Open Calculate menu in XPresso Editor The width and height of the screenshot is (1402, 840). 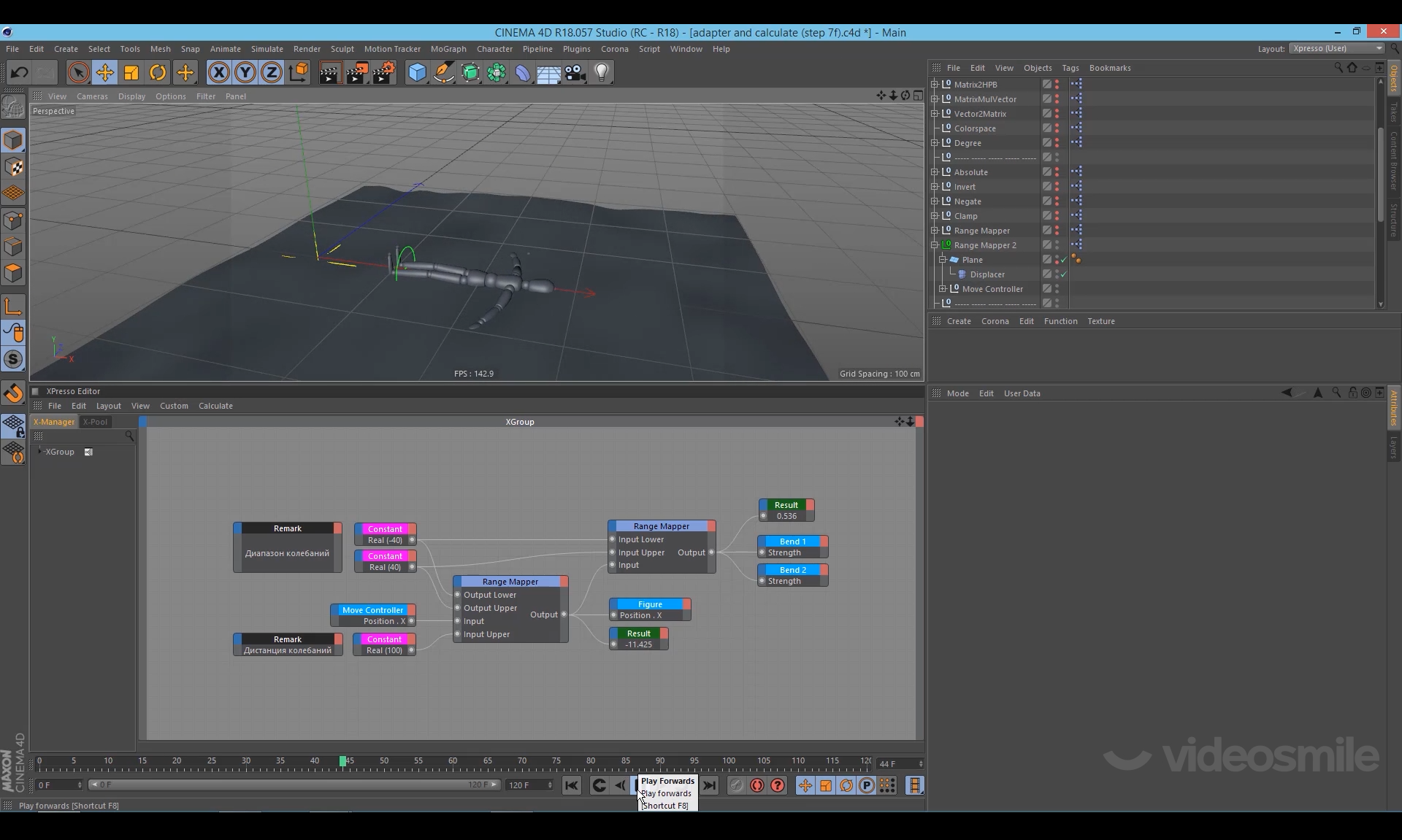pyautogui.click(x=215, y=406)
